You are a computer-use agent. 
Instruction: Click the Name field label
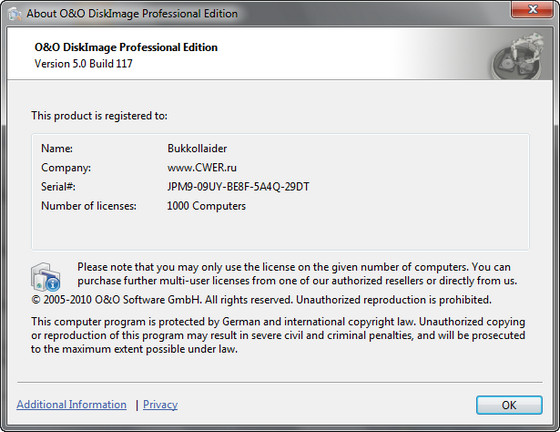[57, 148]
